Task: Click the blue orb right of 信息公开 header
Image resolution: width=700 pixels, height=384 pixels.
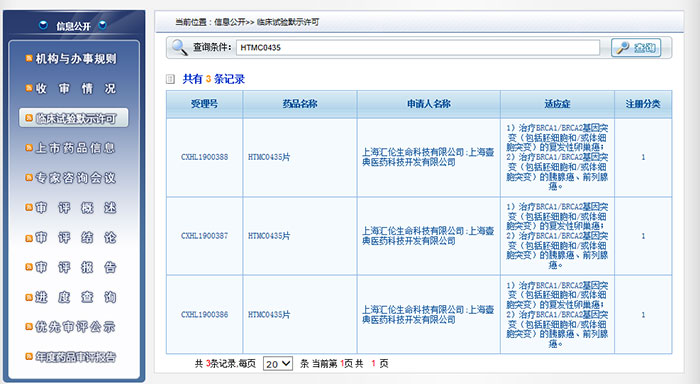Action: click(x=102, y=25)
